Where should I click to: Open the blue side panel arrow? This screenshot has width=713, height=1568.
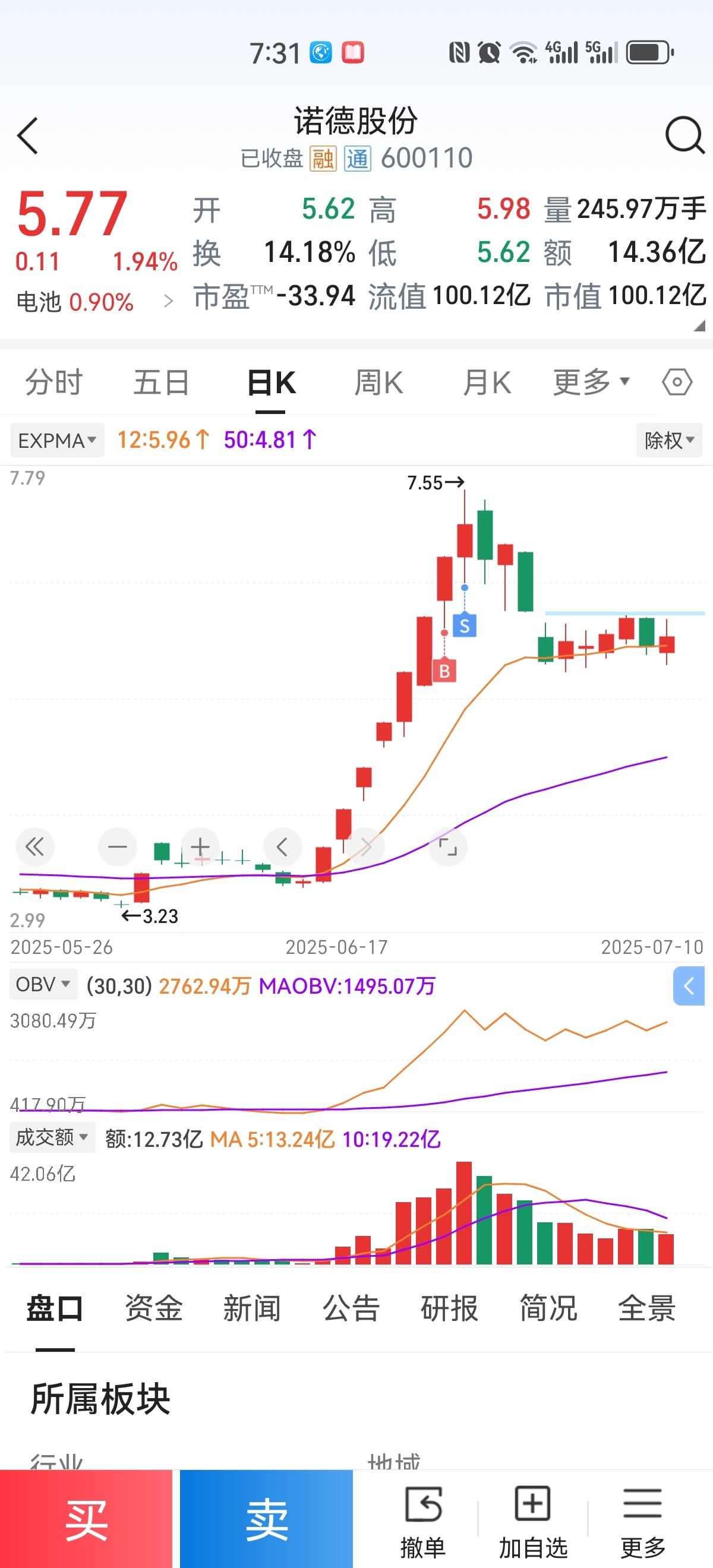tap(689, 985)
